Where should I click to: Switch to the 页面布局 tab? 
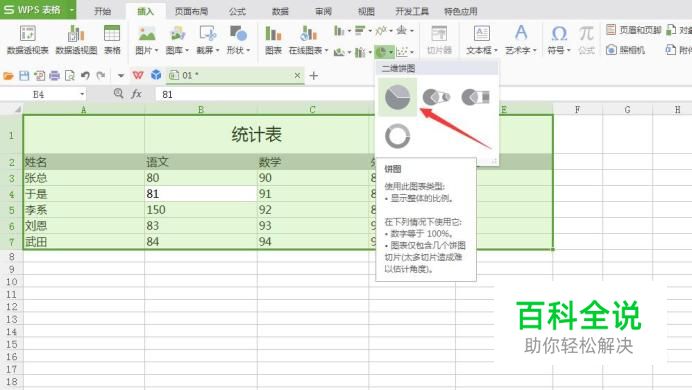(x=191, y=11)
